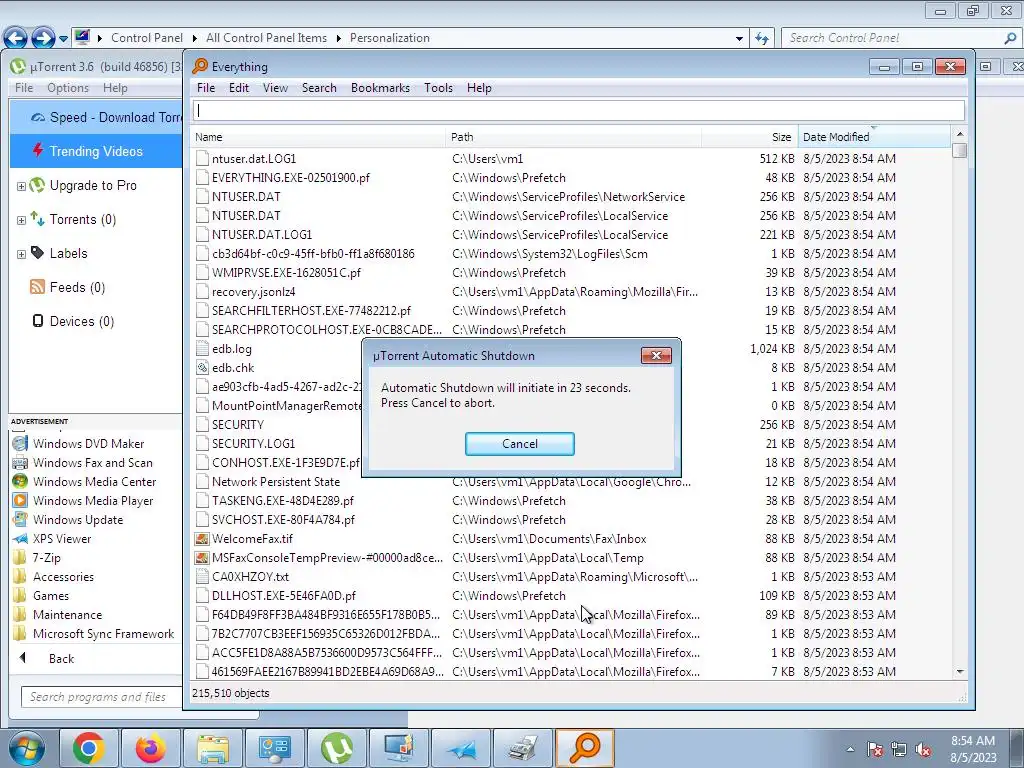Click the Labels tag icon

(37, 253)
